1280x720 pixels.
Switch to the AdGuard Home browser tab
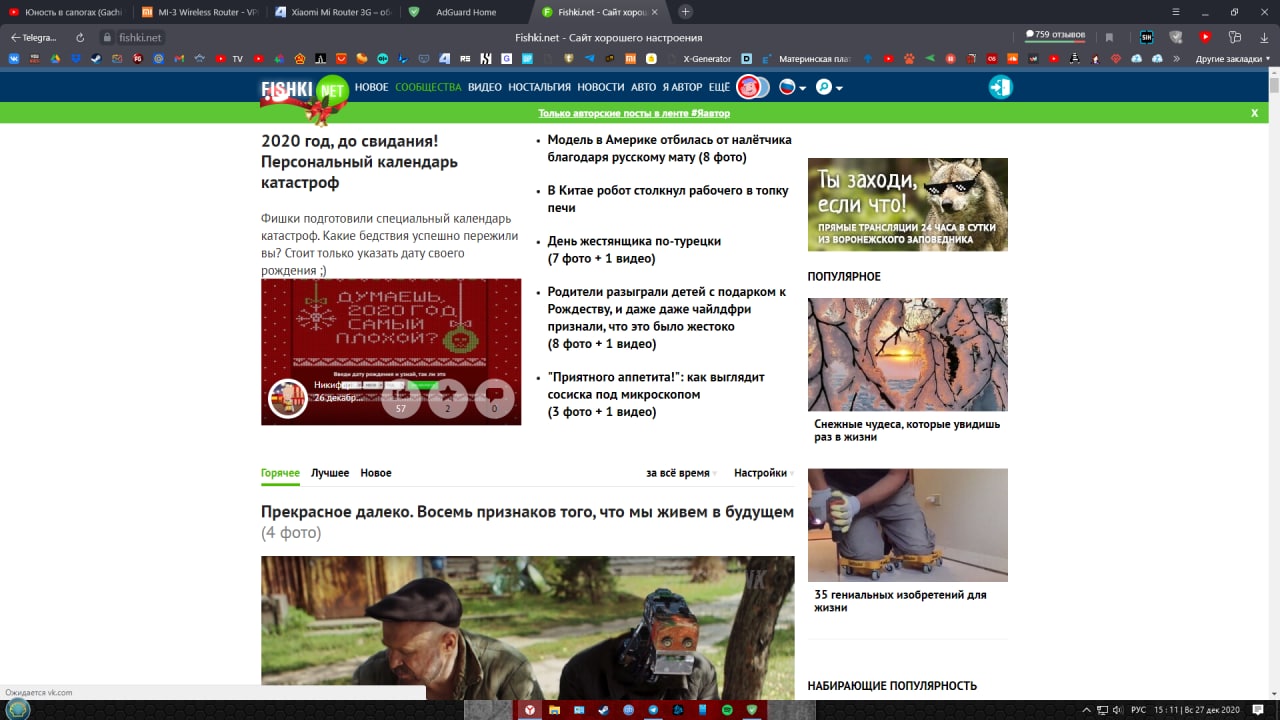[x=465, y=12]
